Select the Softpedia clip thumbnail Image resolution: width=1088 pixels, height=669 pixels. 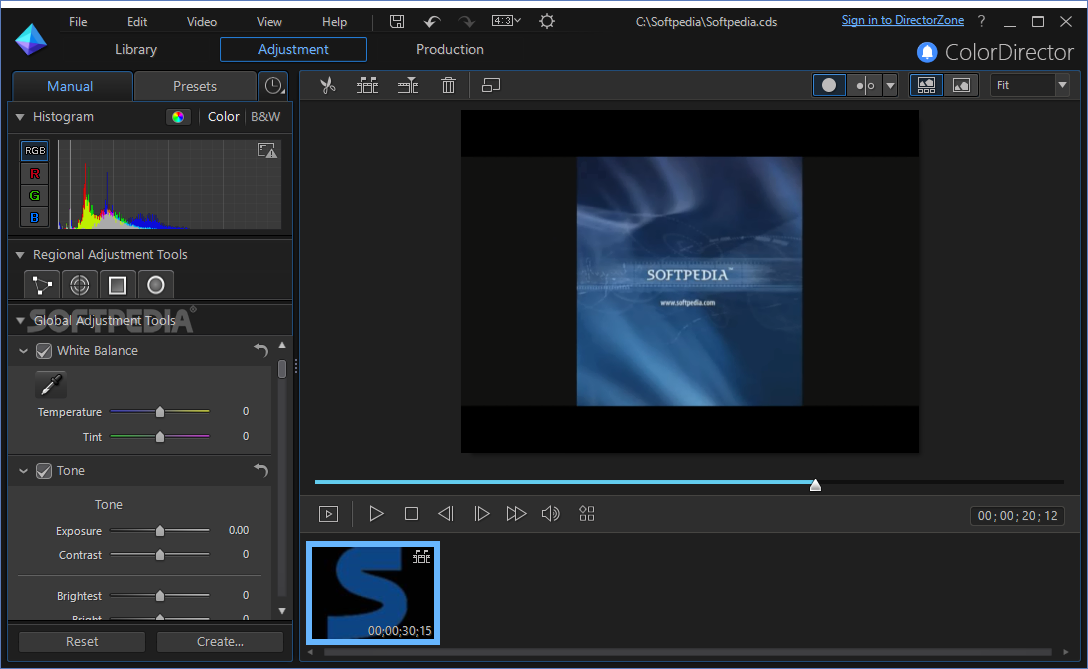[373, 593]
